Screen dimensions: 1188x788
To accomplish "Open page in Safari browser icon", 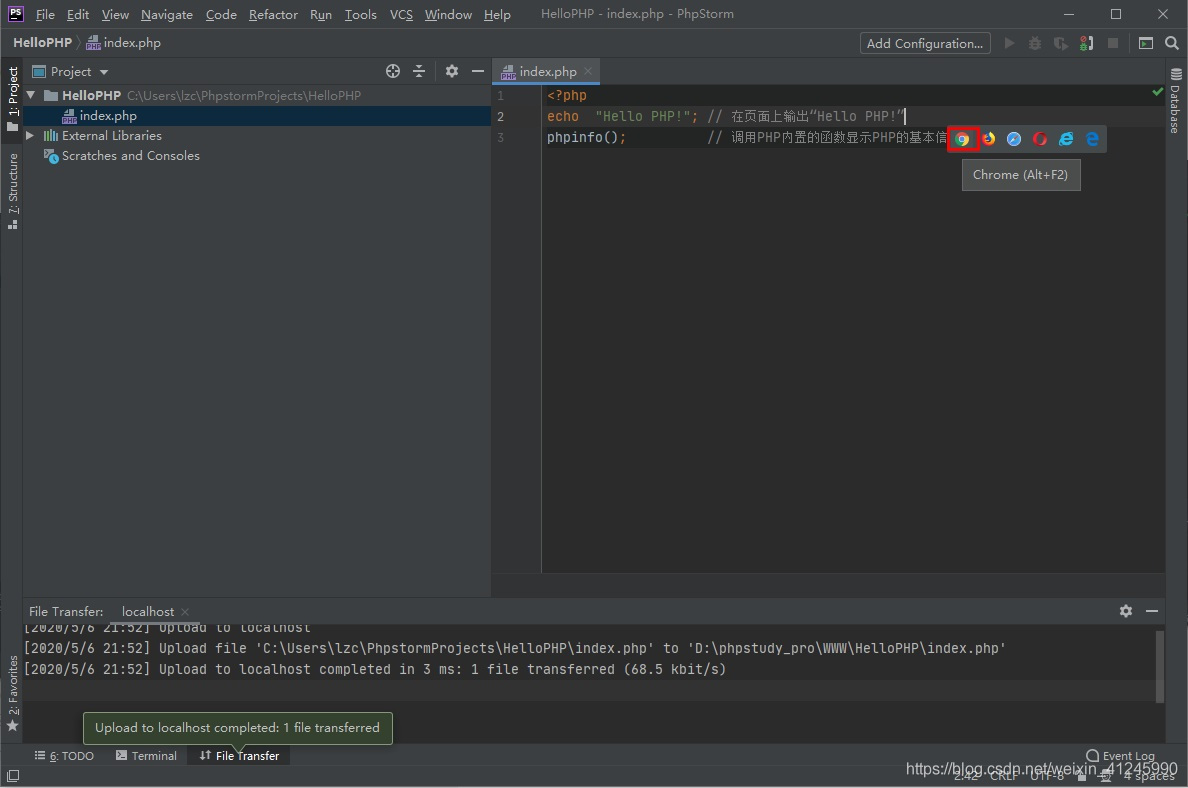I will click(x=1014, y=139).
